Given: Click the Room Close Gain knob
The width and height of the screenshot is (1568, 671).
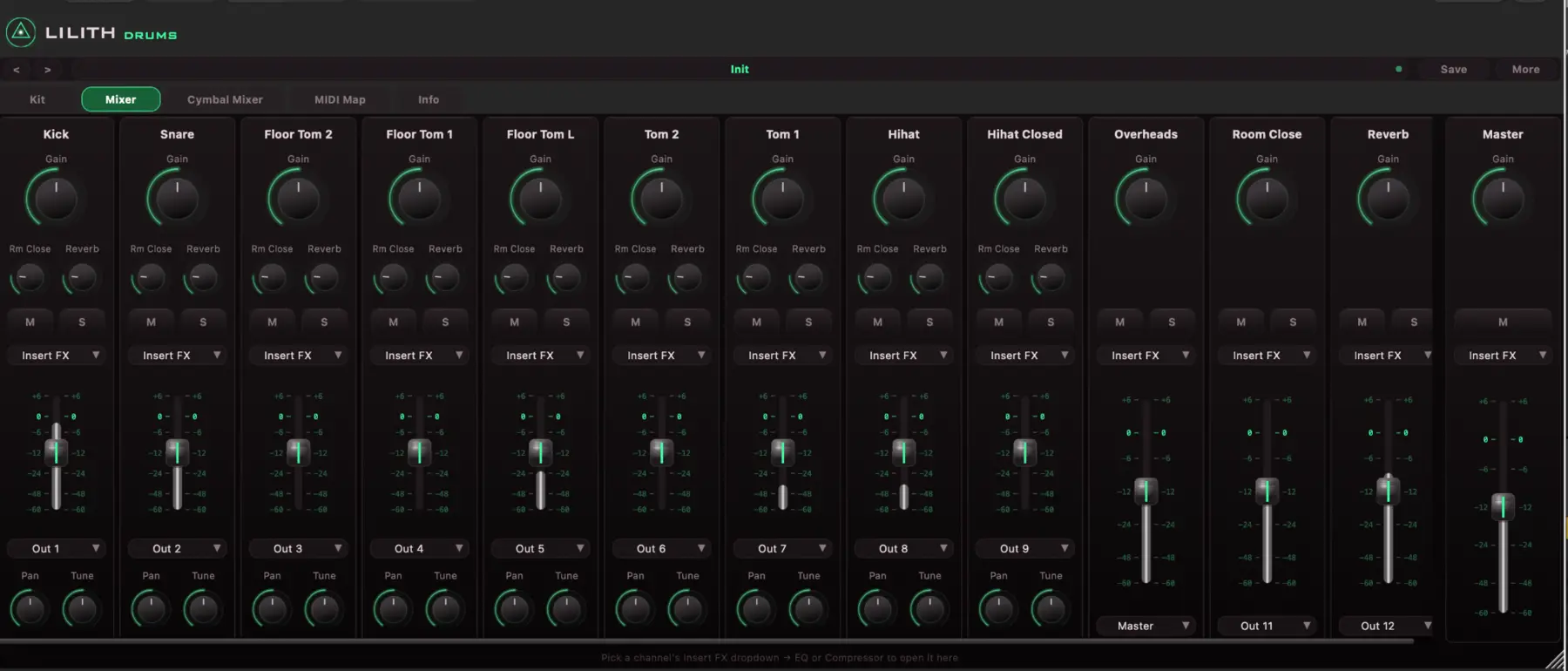Looking at the screenshot, I should [x=1267, y=199].
